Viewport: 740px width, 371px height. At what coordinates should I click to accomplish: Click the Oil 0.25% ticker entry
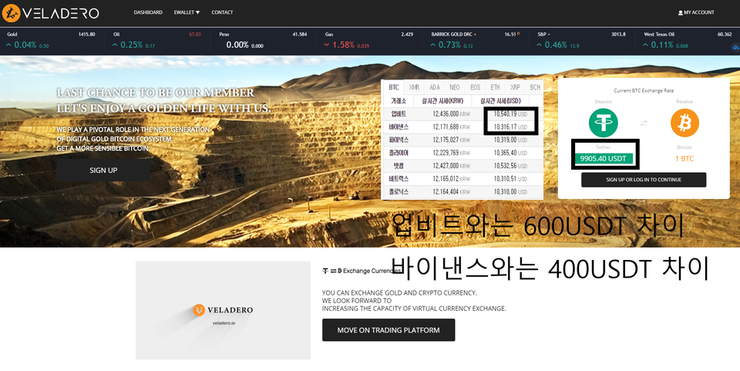tap(157, 41)
